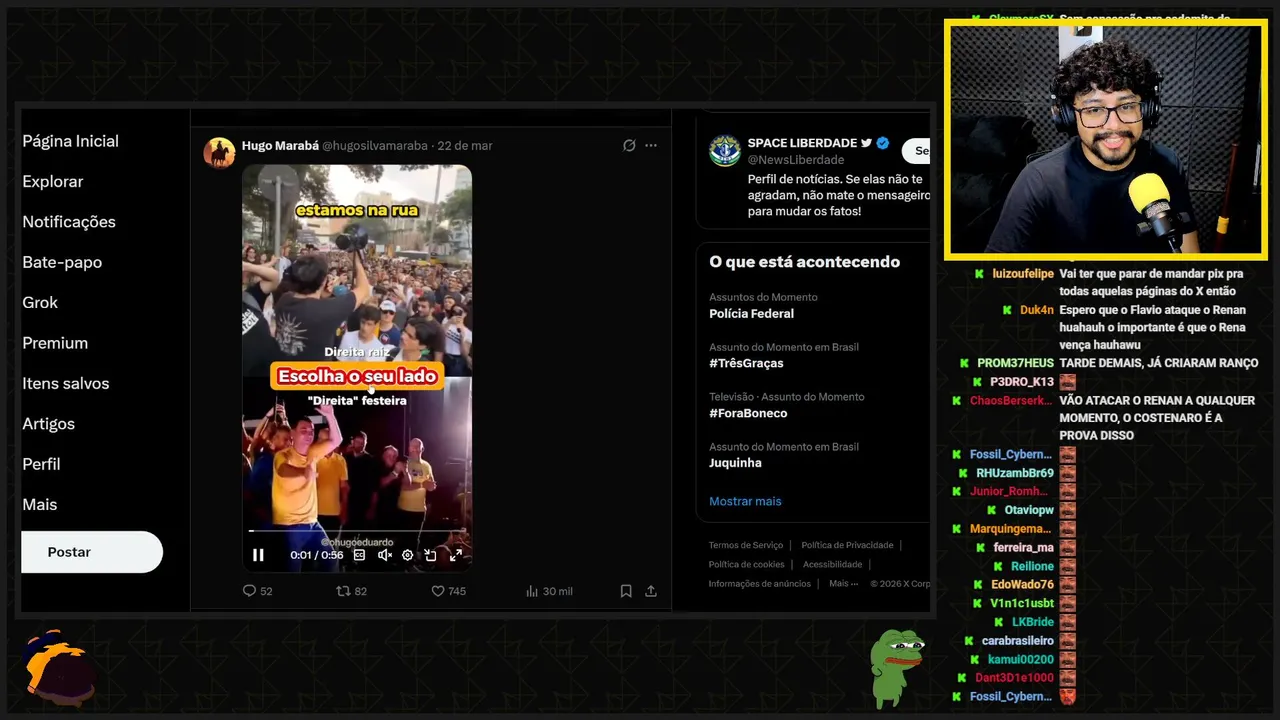
Task: Click Duk4n's username in chat
Action: 1037,310
